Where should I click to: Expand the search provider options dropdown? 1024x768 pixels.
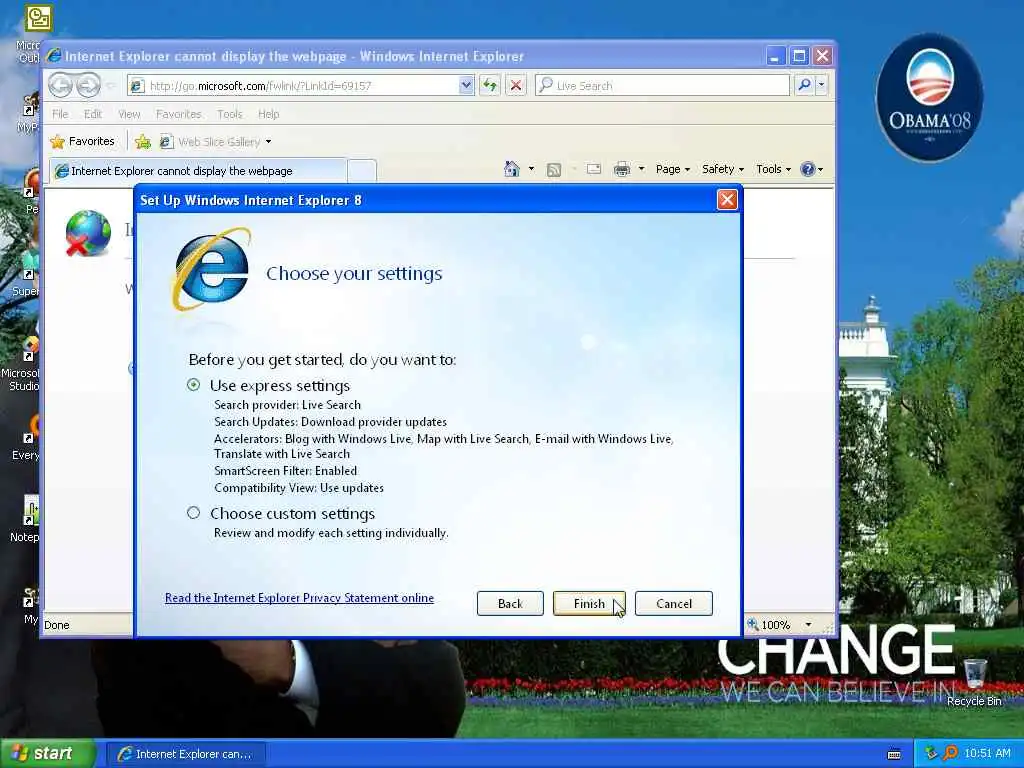pyautogui.click(x=822, y=85)
